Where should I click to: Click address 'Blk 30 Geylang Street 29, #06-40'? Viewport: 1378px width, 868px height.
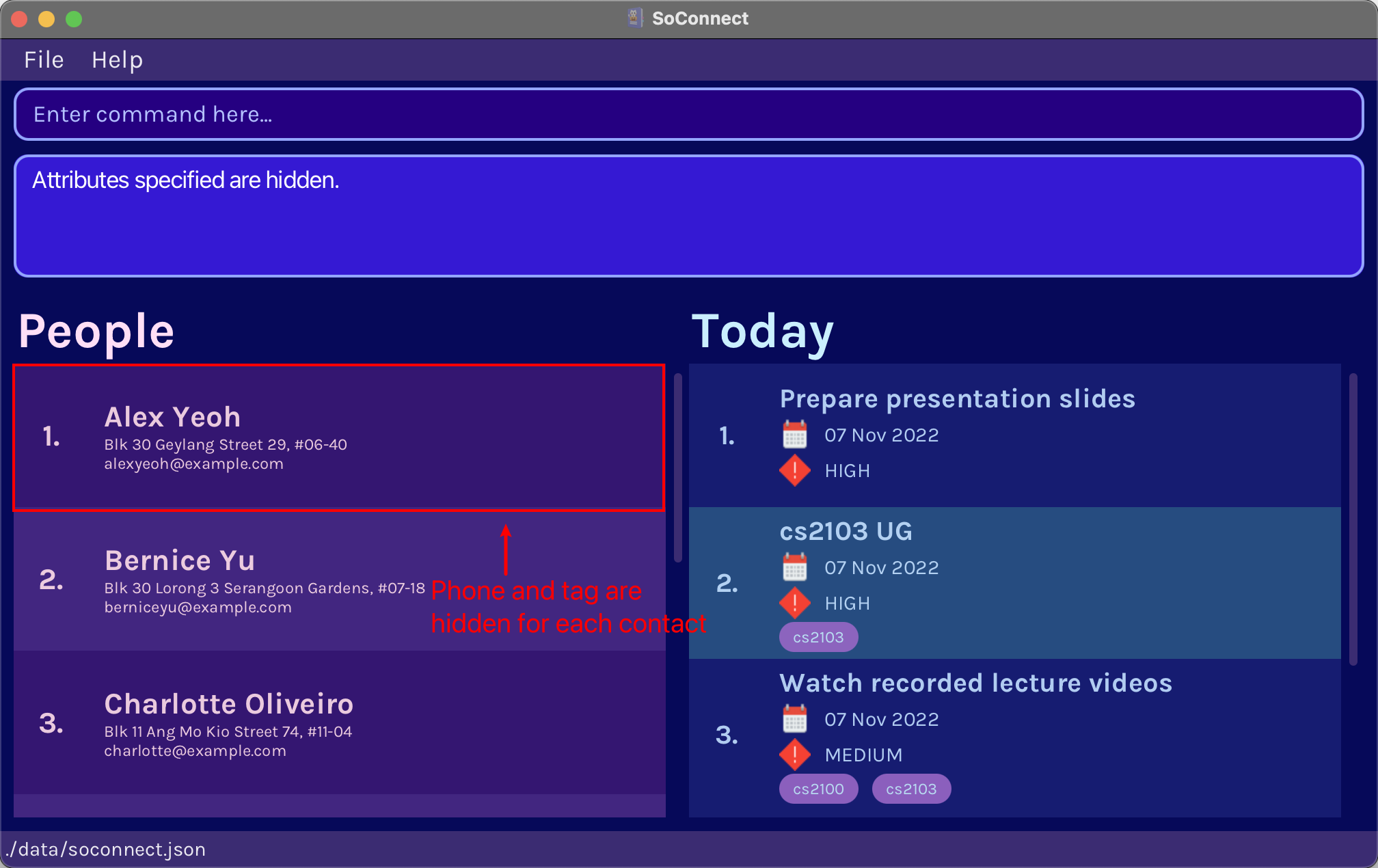226,445
